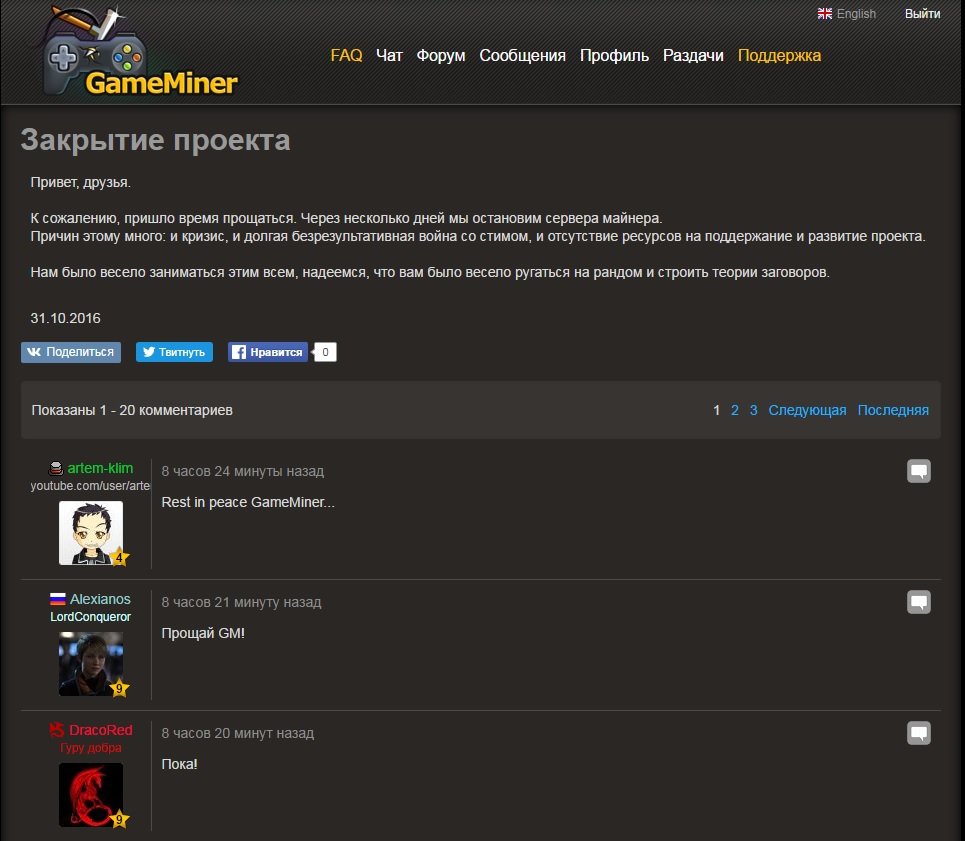965x841 pixels.
Task: Open the FAQ menu item
Action: click(346, 55)
